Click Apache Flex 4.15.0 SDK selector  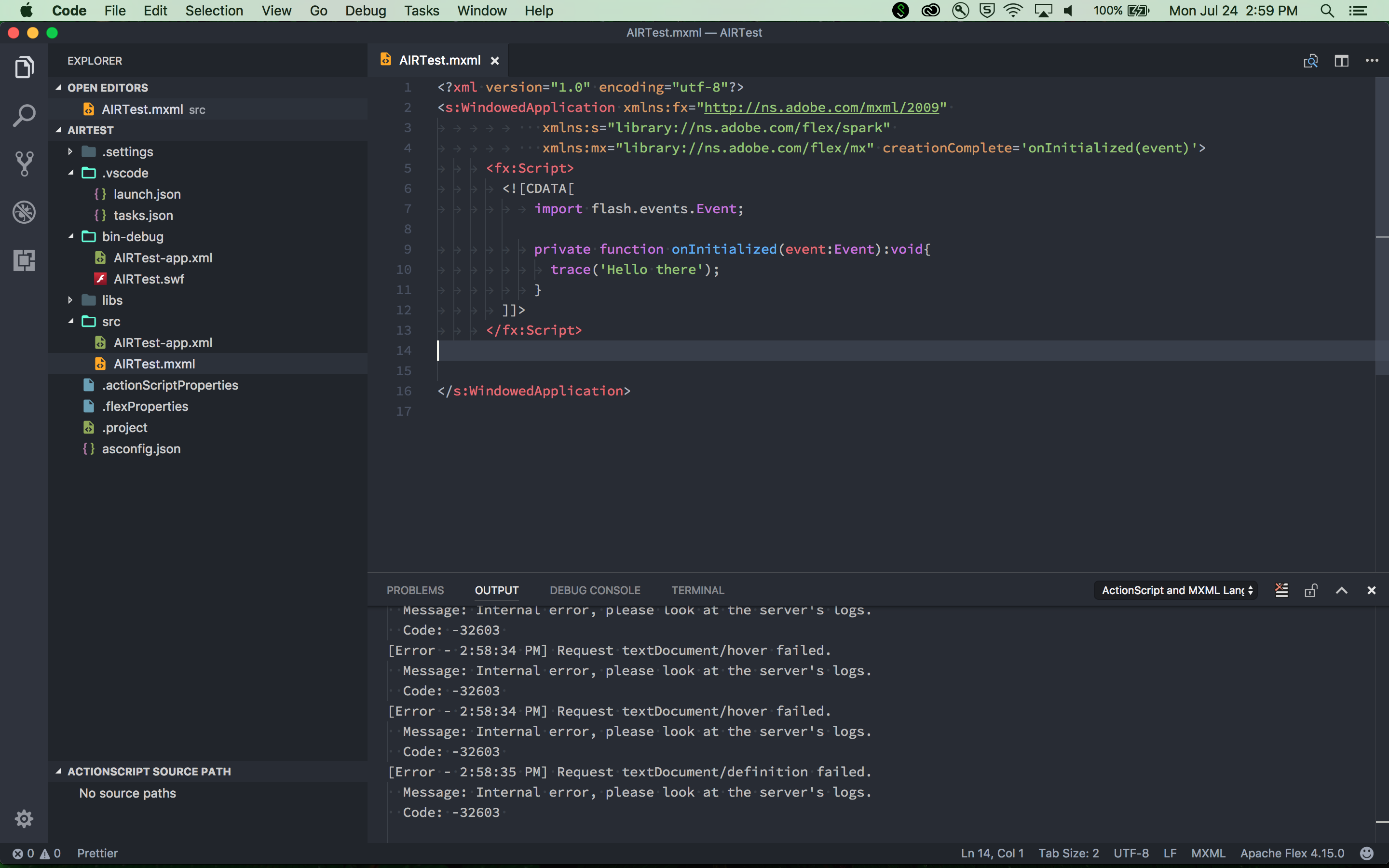(1292, 853)
